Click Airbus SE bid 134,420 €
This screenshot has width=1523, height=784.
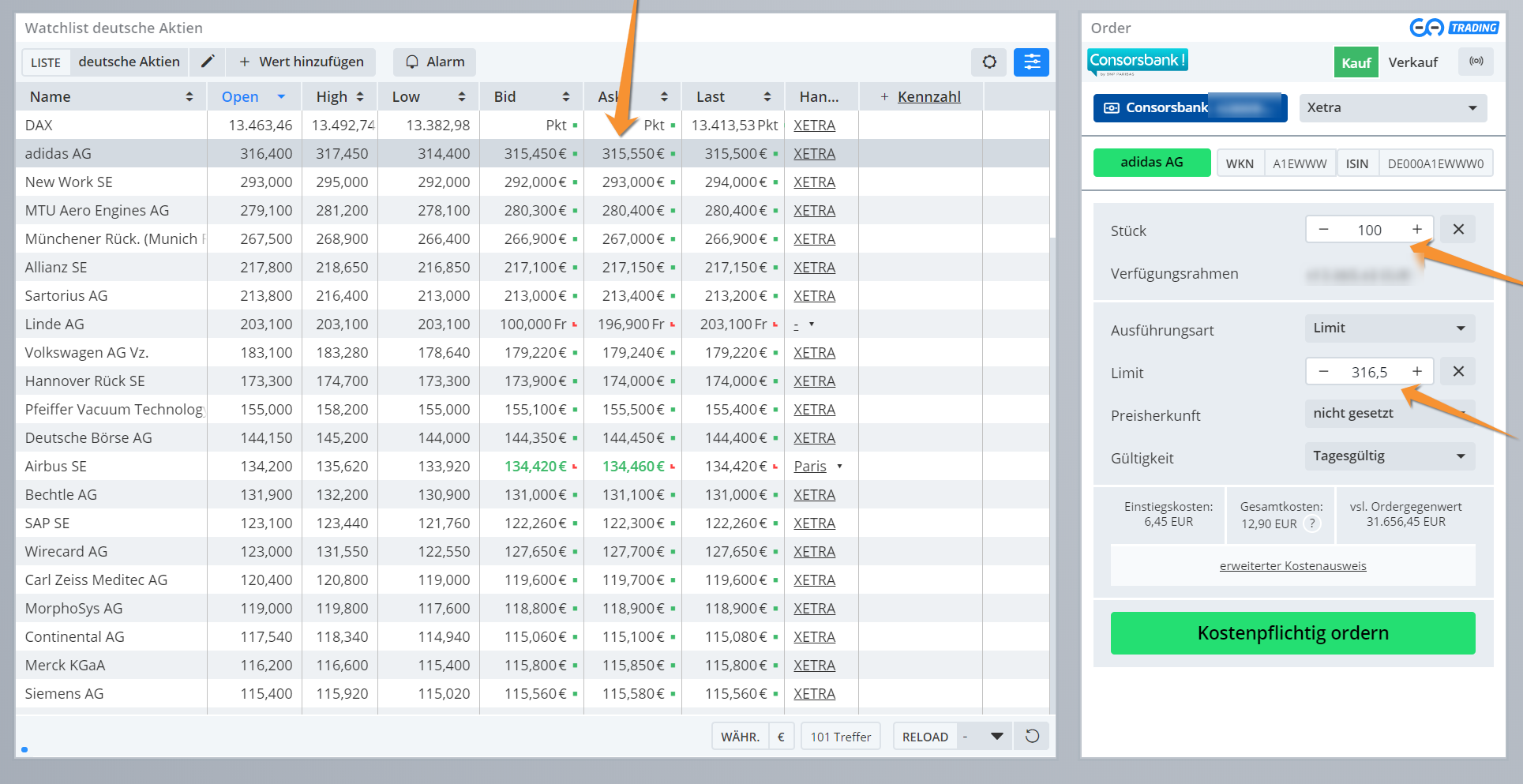[x=535, y=466]
